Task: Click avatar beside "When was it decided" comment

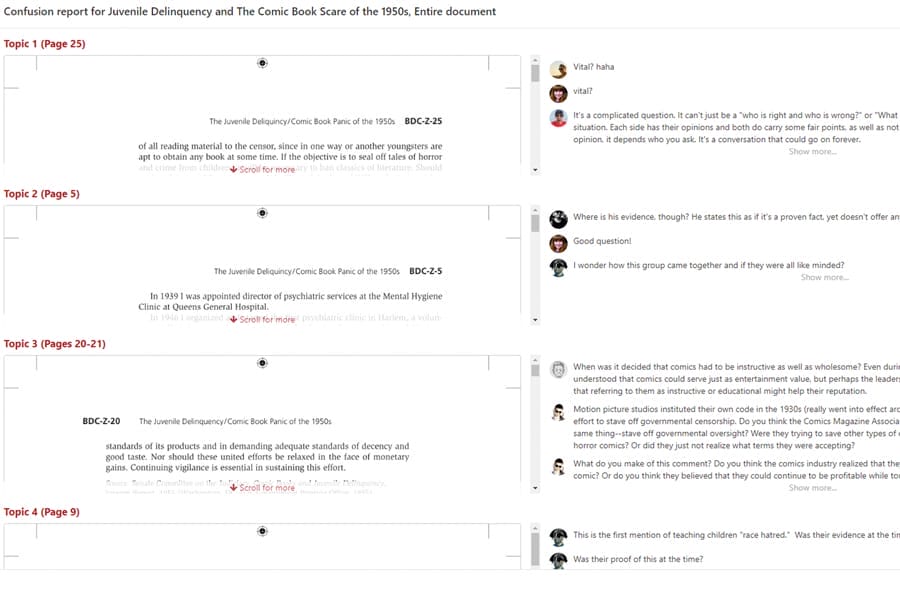Action: (558, 369)
